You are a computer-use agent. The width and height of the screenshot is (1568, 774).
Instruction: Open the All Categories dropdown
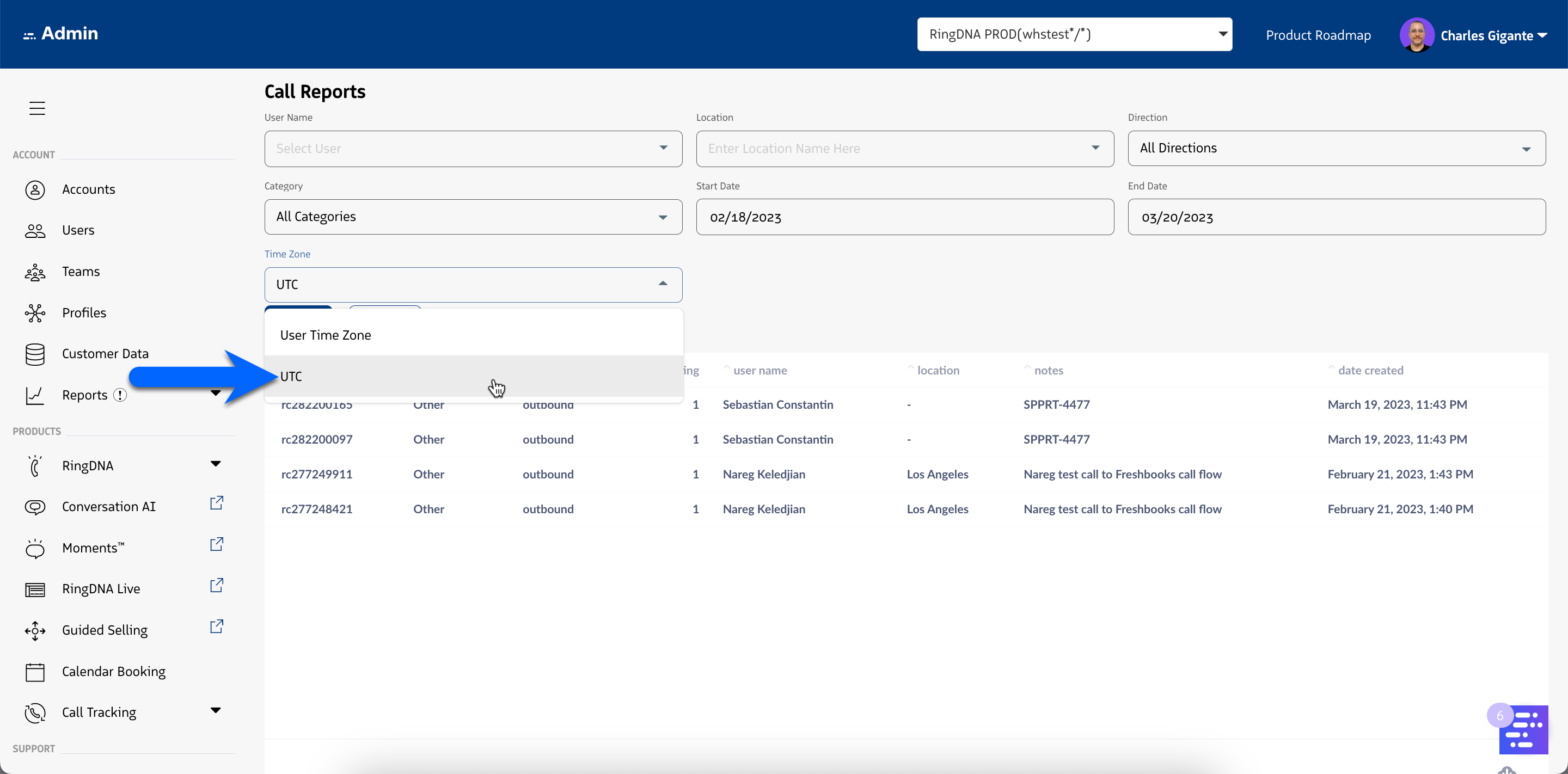[x=473, y=217]
